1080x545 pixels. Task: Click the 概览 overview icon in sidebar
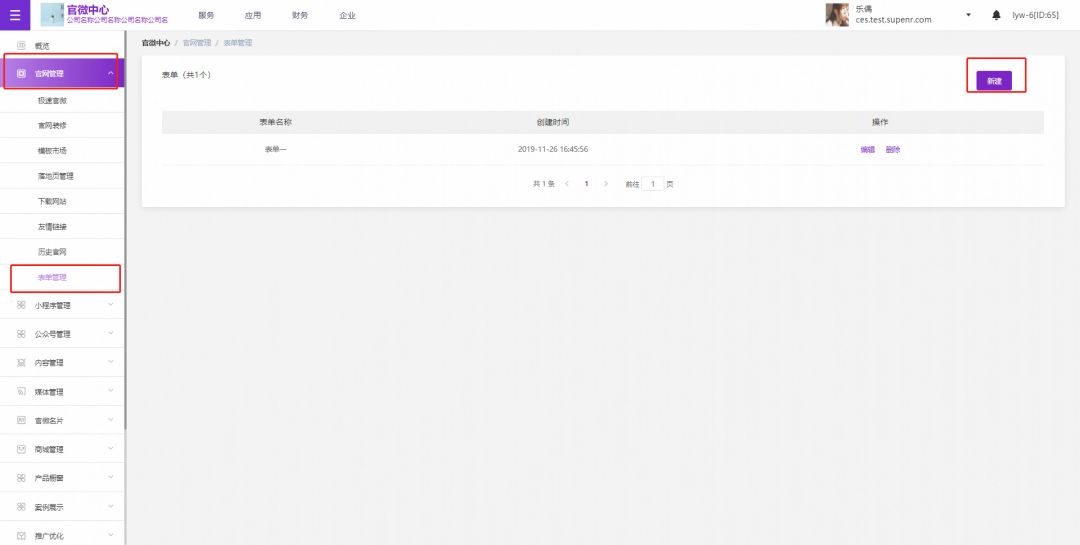(x=21, y=46)
